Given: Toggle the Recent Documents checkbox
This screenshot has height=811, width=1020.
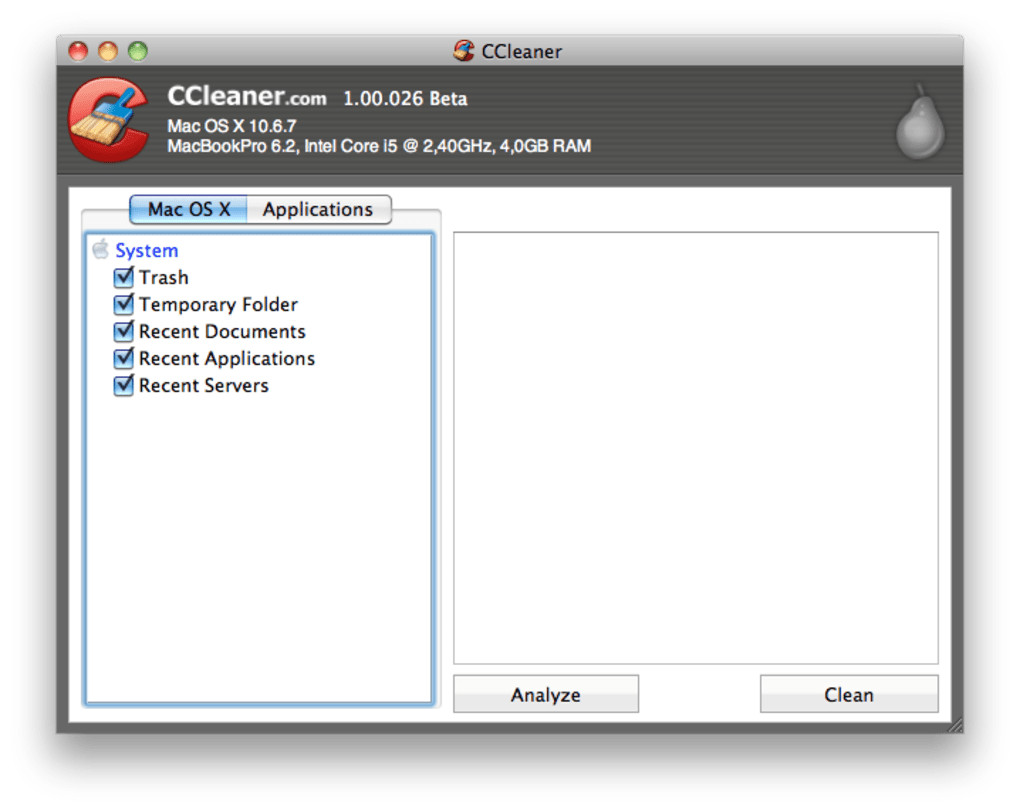Looking at the screenshot, I should point(124,331).
